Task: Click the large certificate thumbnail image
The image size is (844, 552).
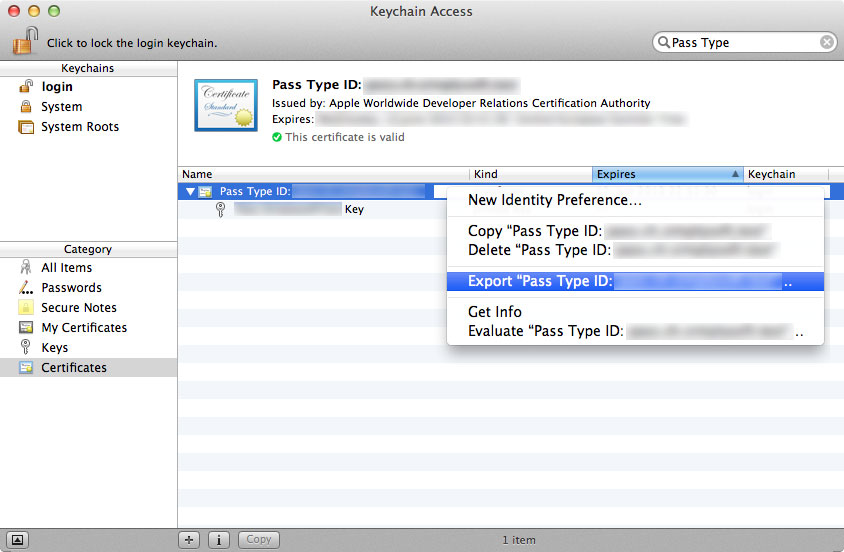Action: [226, 105]
